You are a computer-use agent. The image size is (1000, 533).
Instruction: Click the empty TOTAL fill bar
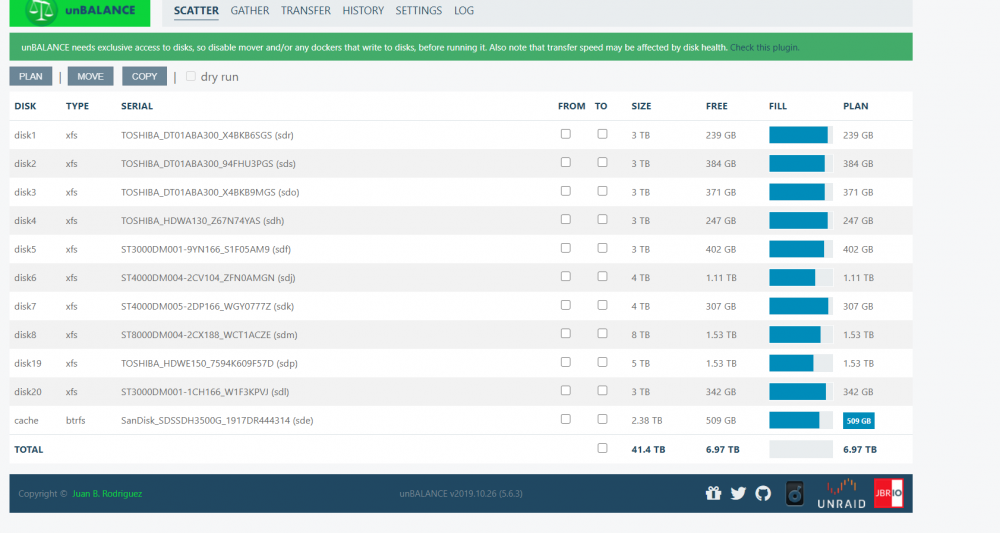coord(800,449)
